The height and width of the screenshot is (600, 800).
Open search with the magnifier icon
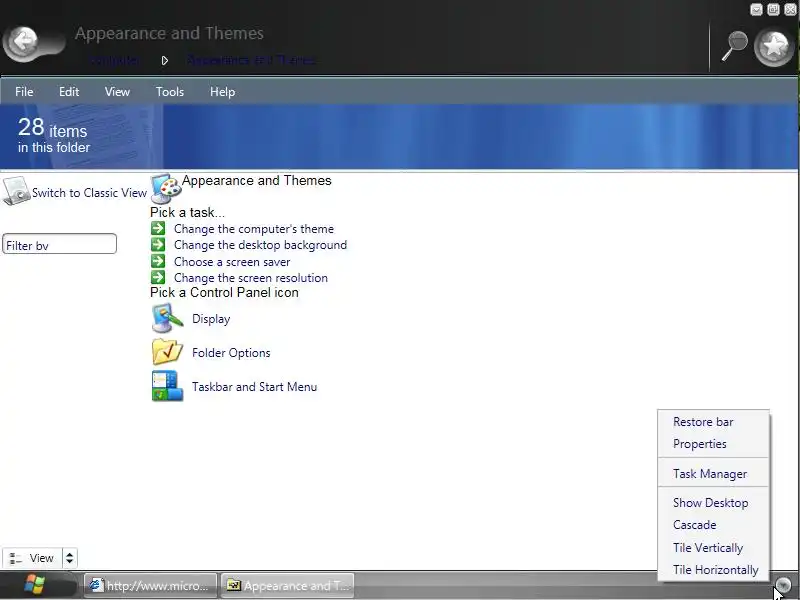click(x=734, y=46)
